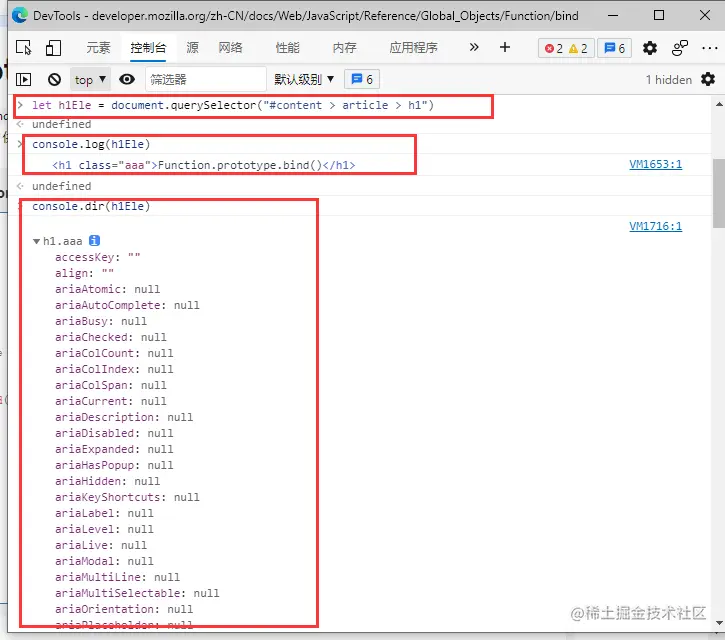Open source link VM1653:1

655,164
